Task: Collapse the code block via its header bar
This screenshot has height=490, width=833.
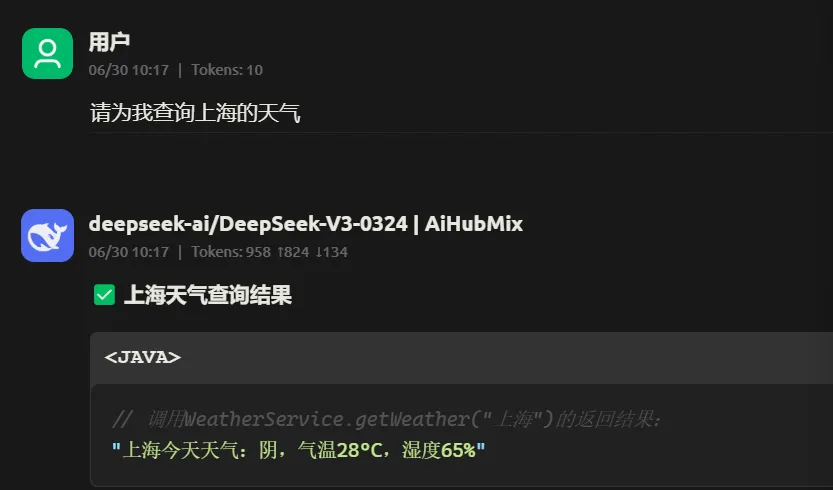Action: pos(462,358)
